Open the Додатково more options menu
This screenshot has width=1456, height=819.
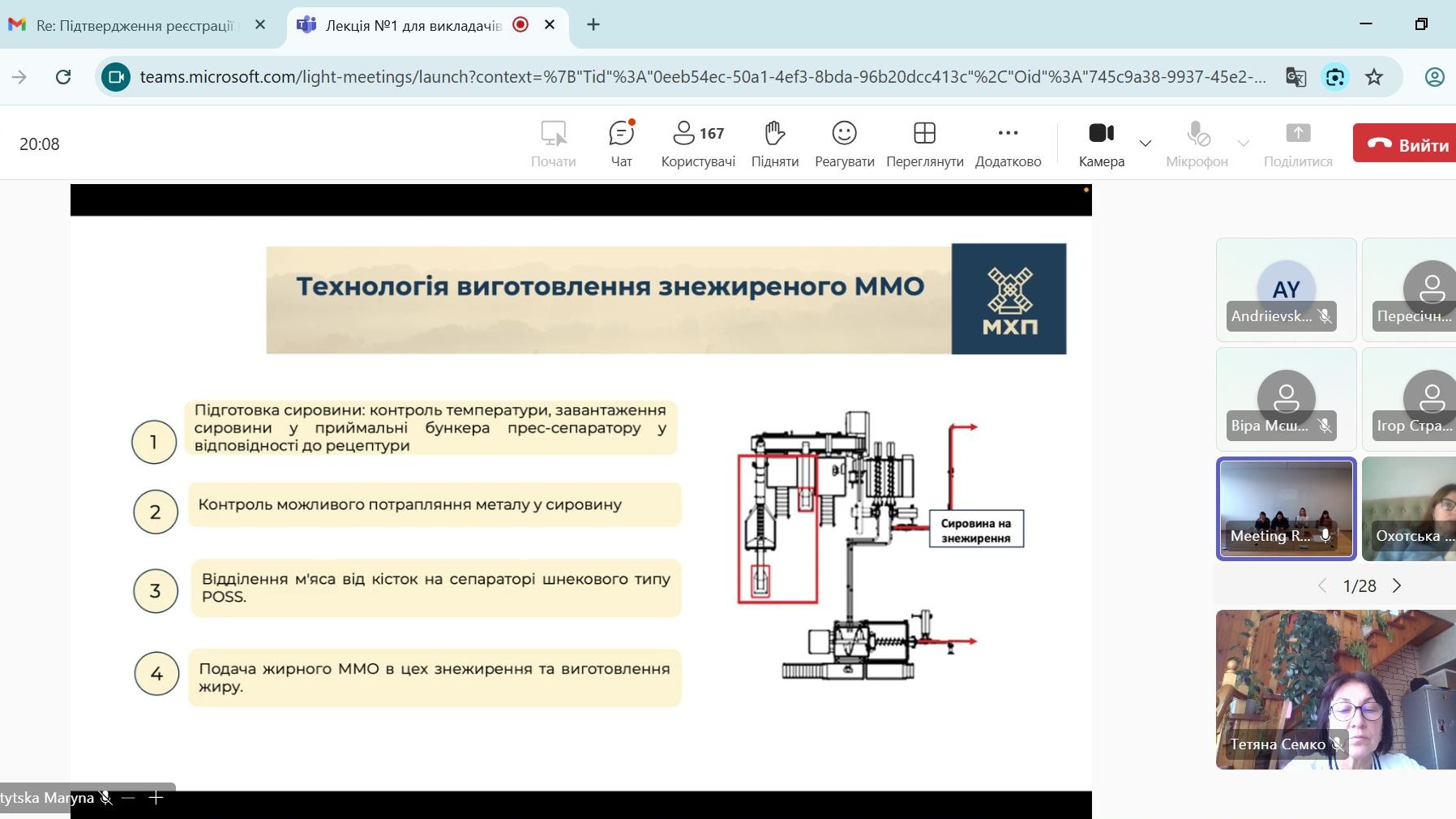[x=1008, y=144]
